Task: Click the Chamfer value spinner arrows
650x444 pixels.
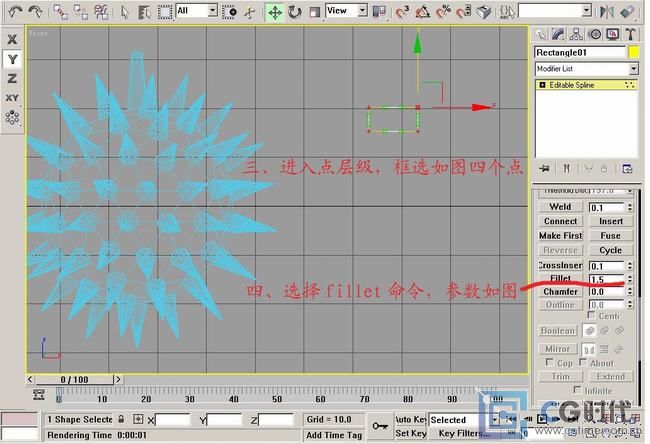Action: coord(630,291)
